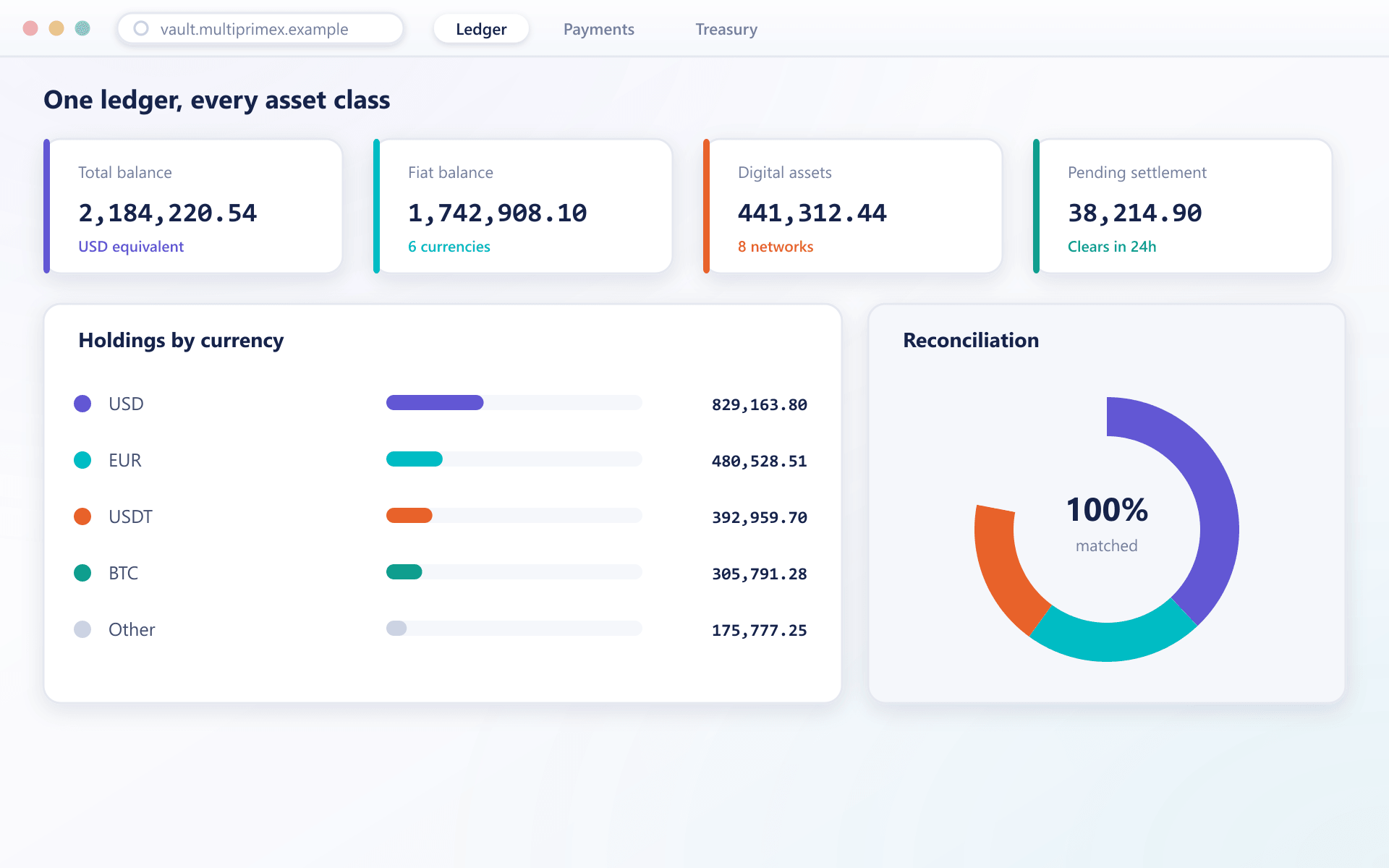The width and height of the screenshot is (1389, 868).
Task: Click the '100%' matched figure
Action: (x=1107, y=510)
